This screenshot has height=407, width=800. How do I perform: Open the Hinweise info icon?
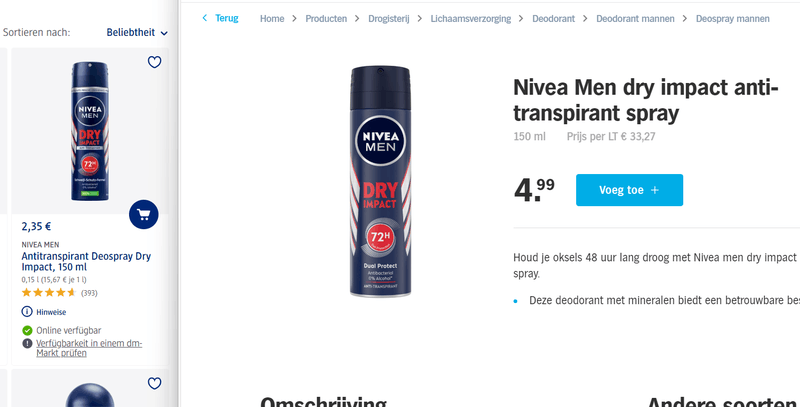point(27,312)
